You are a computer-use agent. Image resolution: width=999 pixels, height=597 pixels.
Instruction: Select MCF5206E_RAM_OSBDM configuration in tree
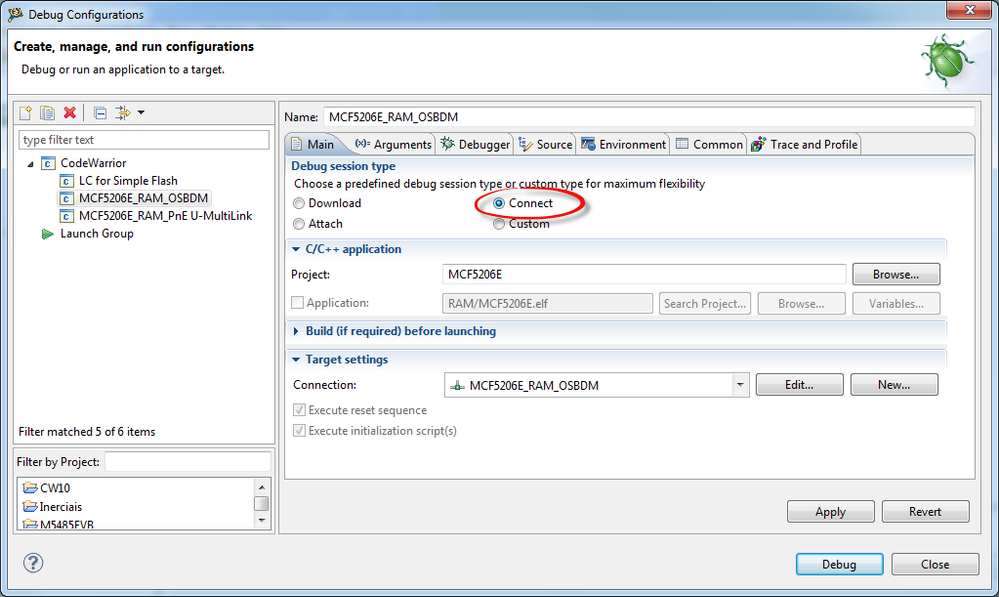tap(143, 198)
